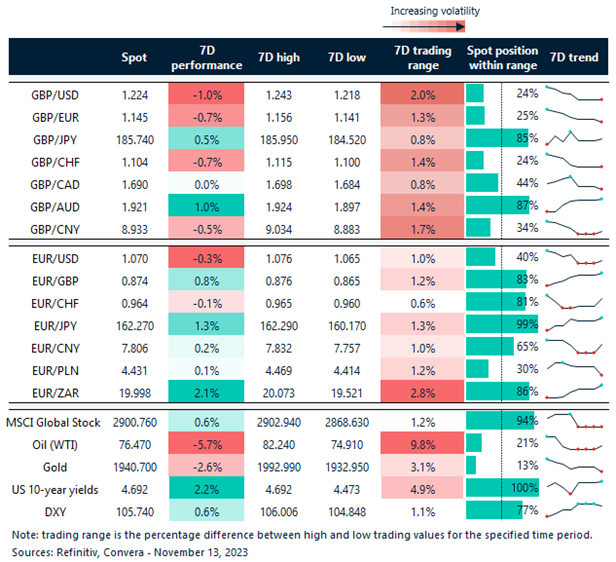Click the 7D trading range column header
Viewport: 616px width, 562px height.
[x=423, y=57]
